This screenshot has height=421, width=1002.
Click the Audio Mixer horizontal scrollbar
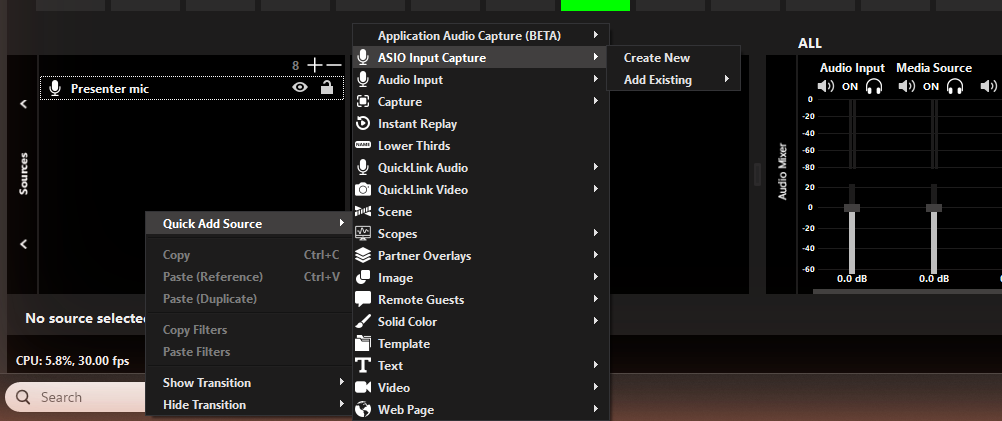[x=906, y=291]
